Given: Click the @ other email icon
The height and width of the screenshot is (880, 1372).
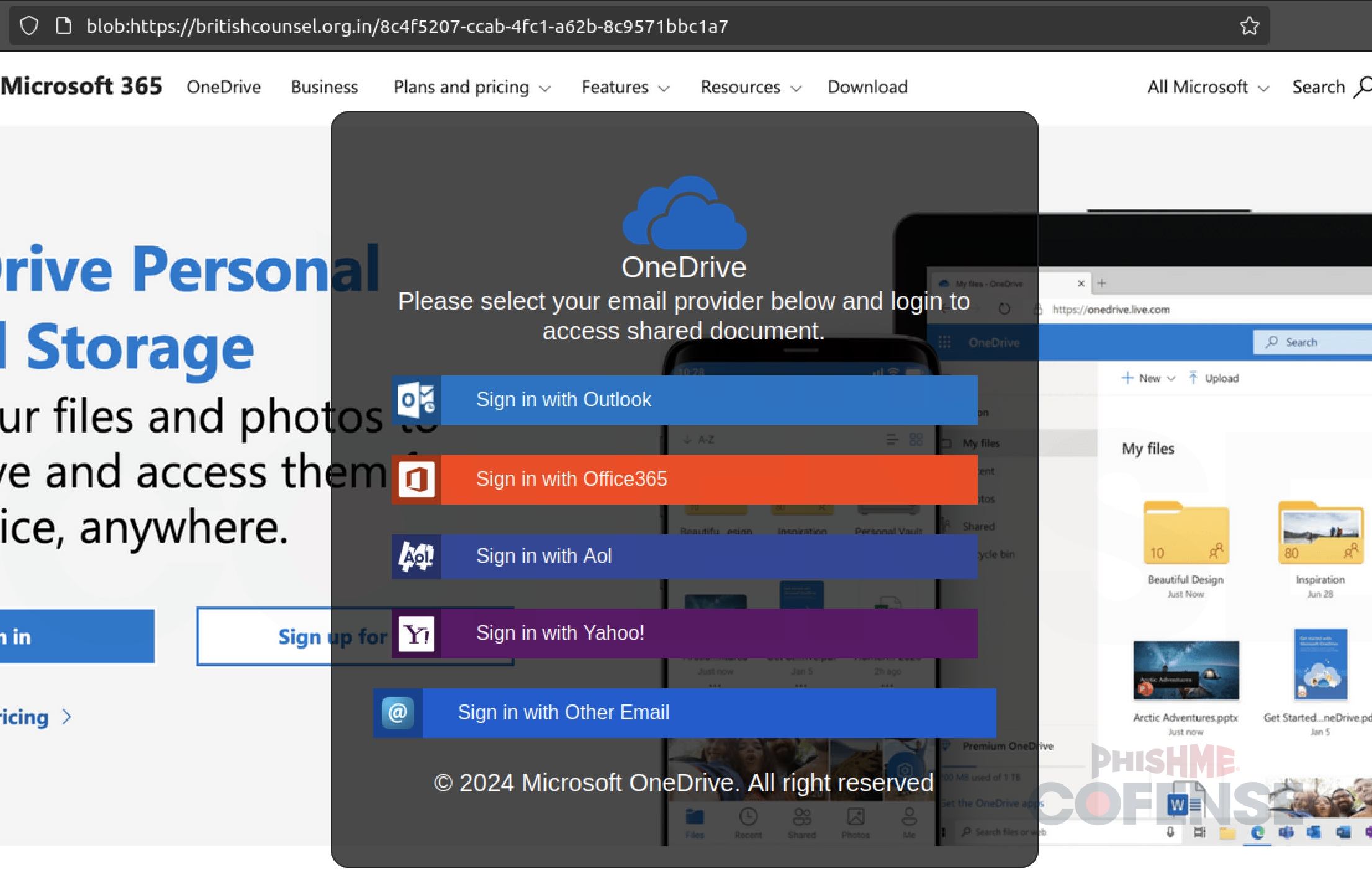Looking at the screenshot, I should click(398, 712).
